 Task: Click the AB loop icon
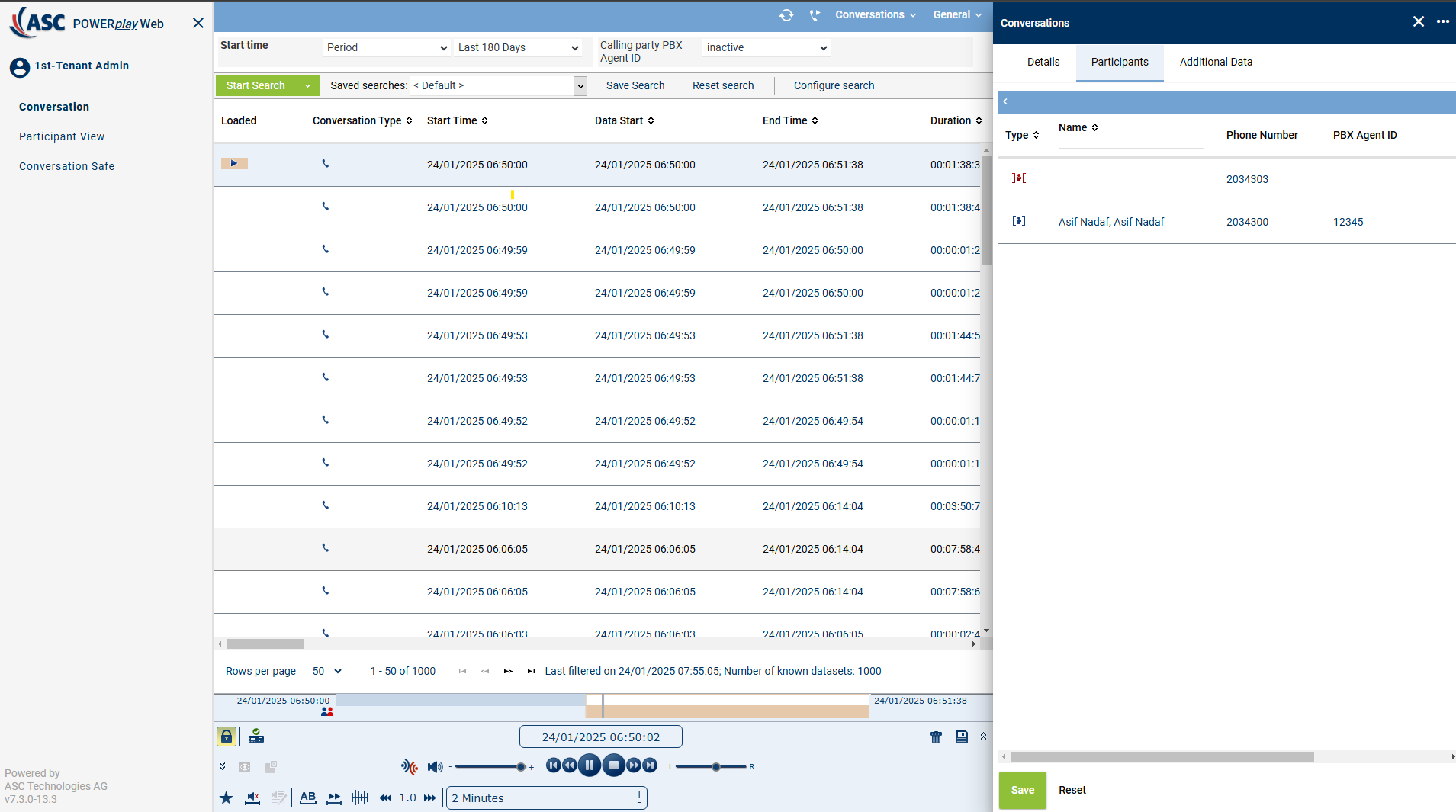tap(308, 798)
